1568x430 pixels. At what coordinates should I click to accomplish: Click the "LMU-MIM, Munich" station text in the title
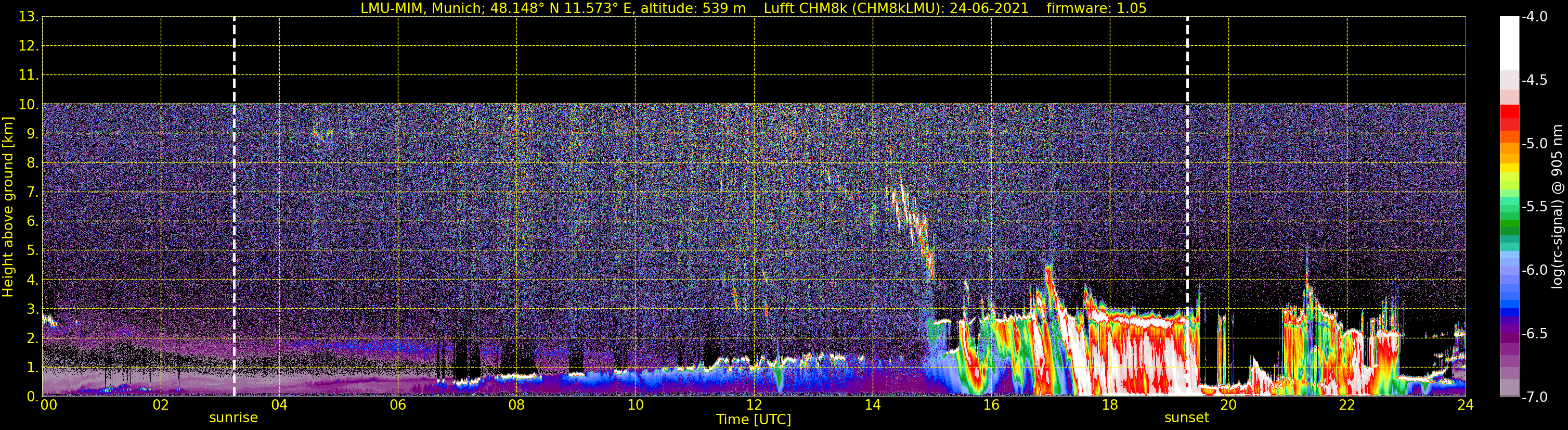tap(422, 8)
